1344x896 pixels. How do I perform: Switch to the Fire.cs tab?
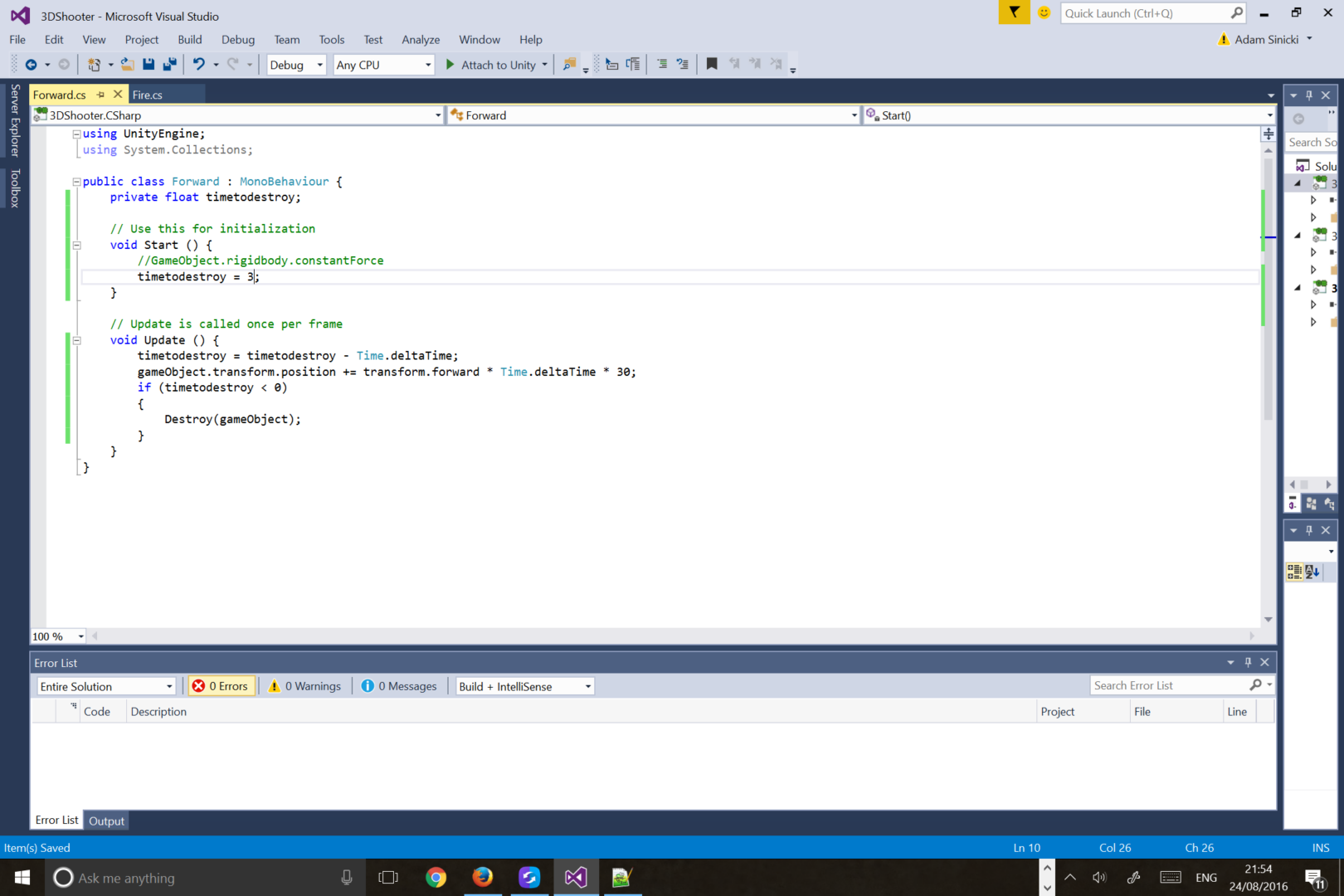click(148, 95)
